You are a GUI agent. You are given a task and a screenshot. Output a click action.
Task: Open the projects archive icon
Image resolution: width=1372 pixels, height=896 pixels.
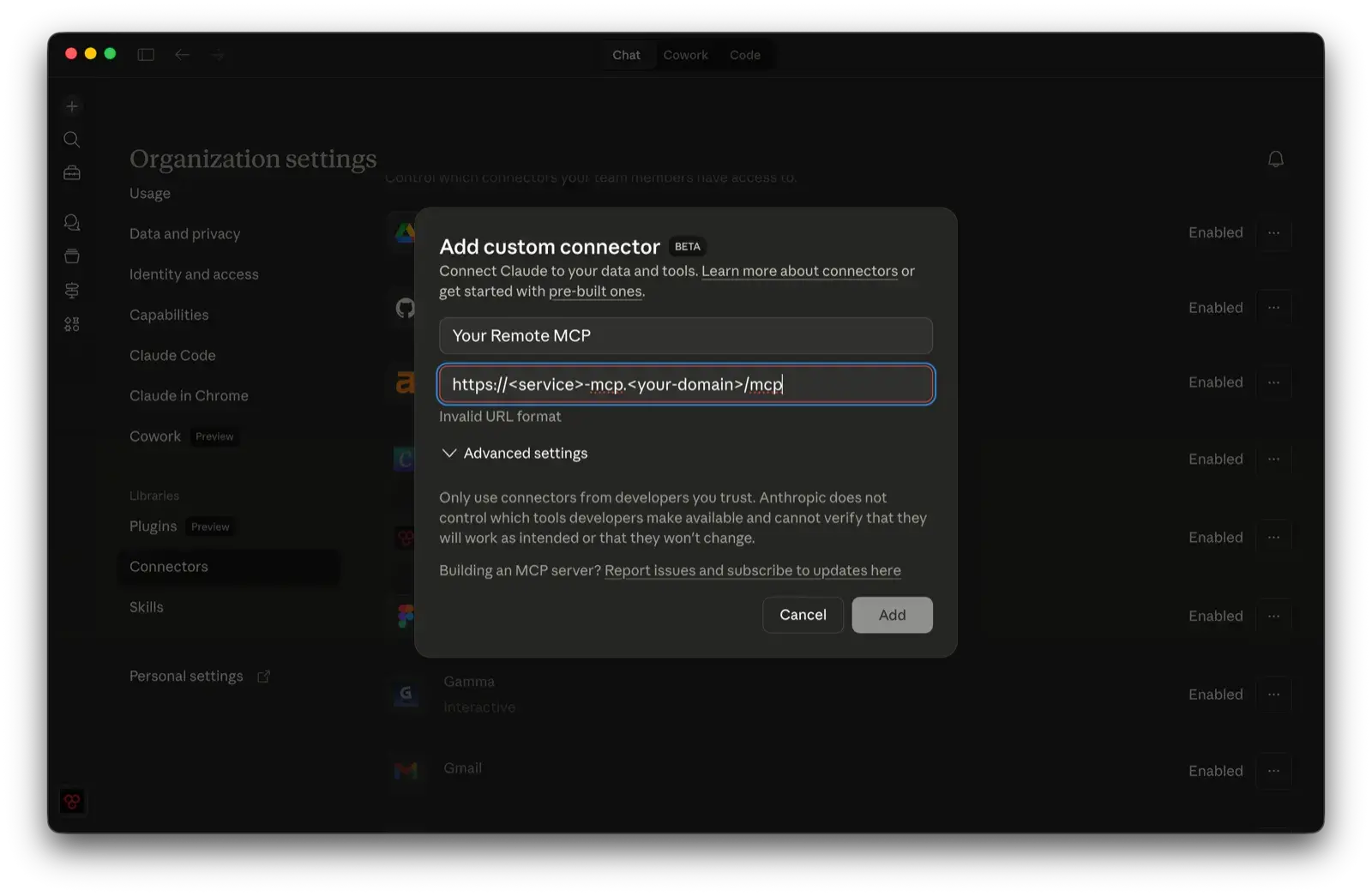[71, 256]
